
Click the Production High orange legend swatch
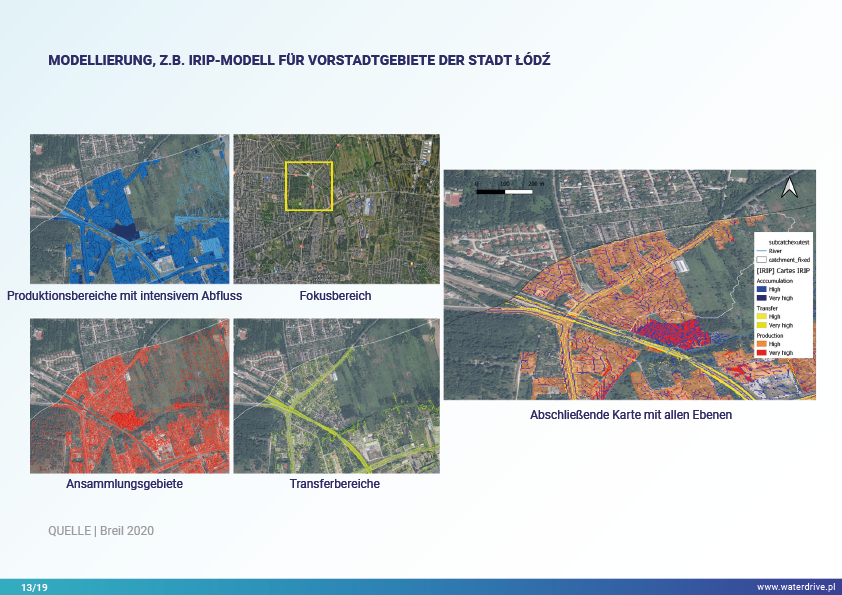click(760, 343)
